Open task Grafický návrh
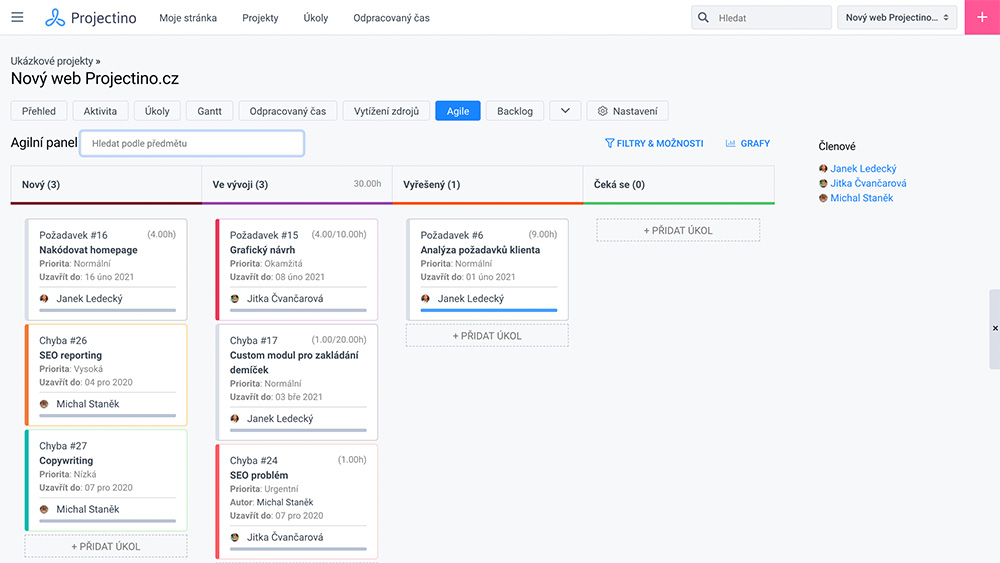 pos(263,250)
